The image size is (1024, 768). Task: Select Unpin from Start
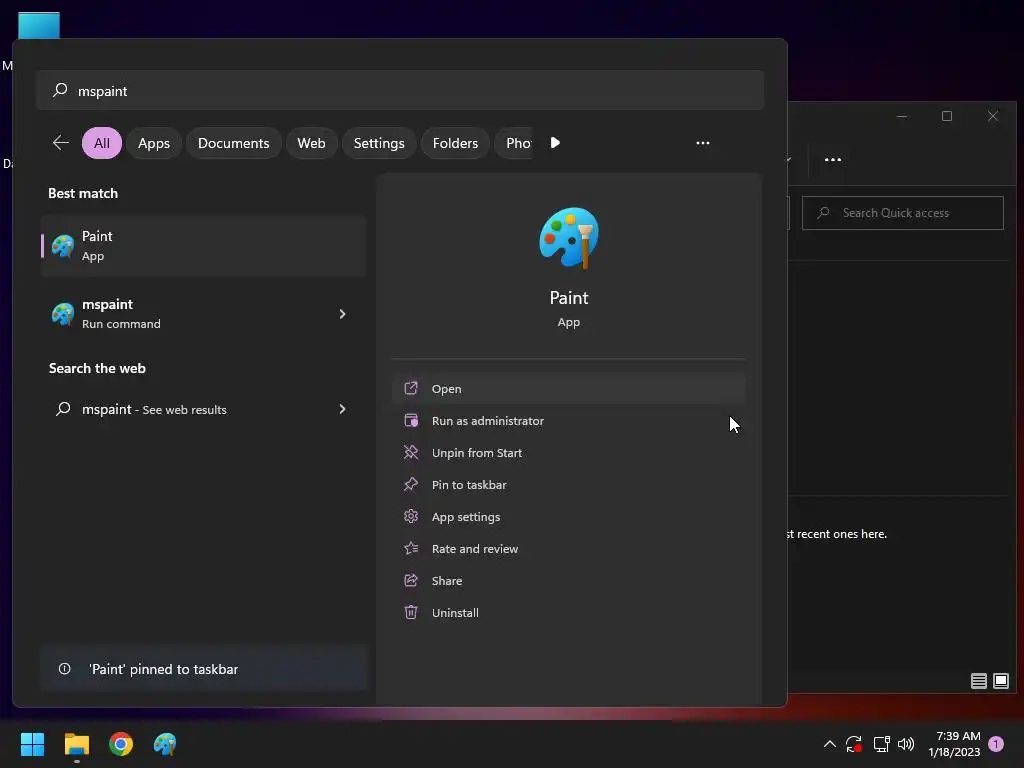point(569,453)
